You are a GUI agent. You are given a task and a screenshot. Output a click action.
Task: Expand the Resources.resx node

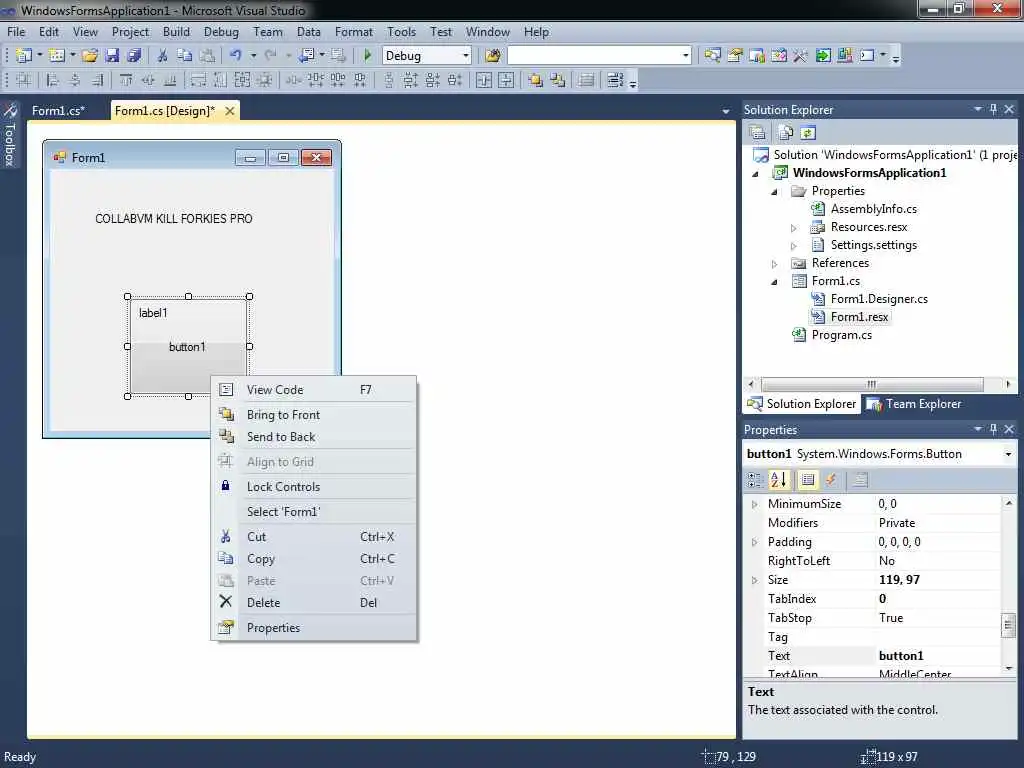click(793, 227)
